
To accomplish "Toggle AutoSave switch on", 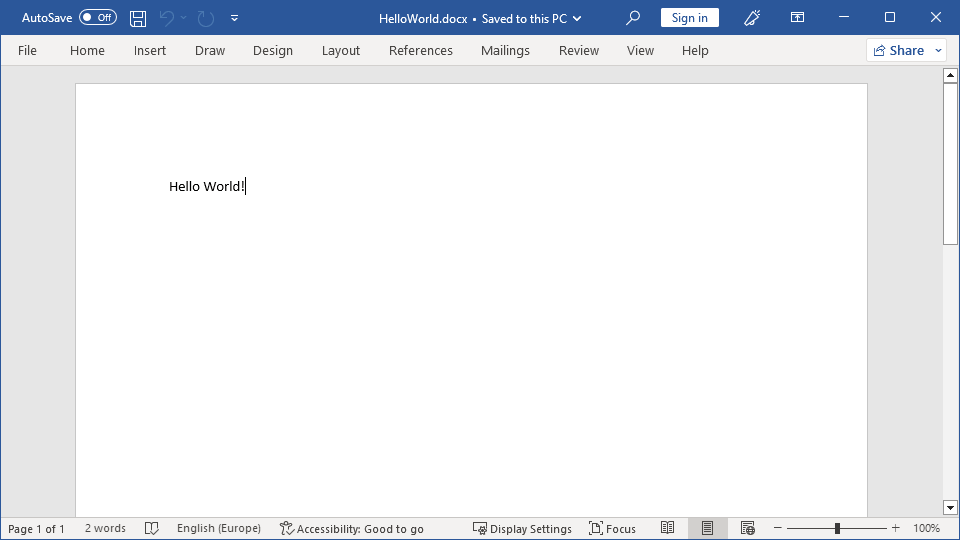I will [98, 18].
